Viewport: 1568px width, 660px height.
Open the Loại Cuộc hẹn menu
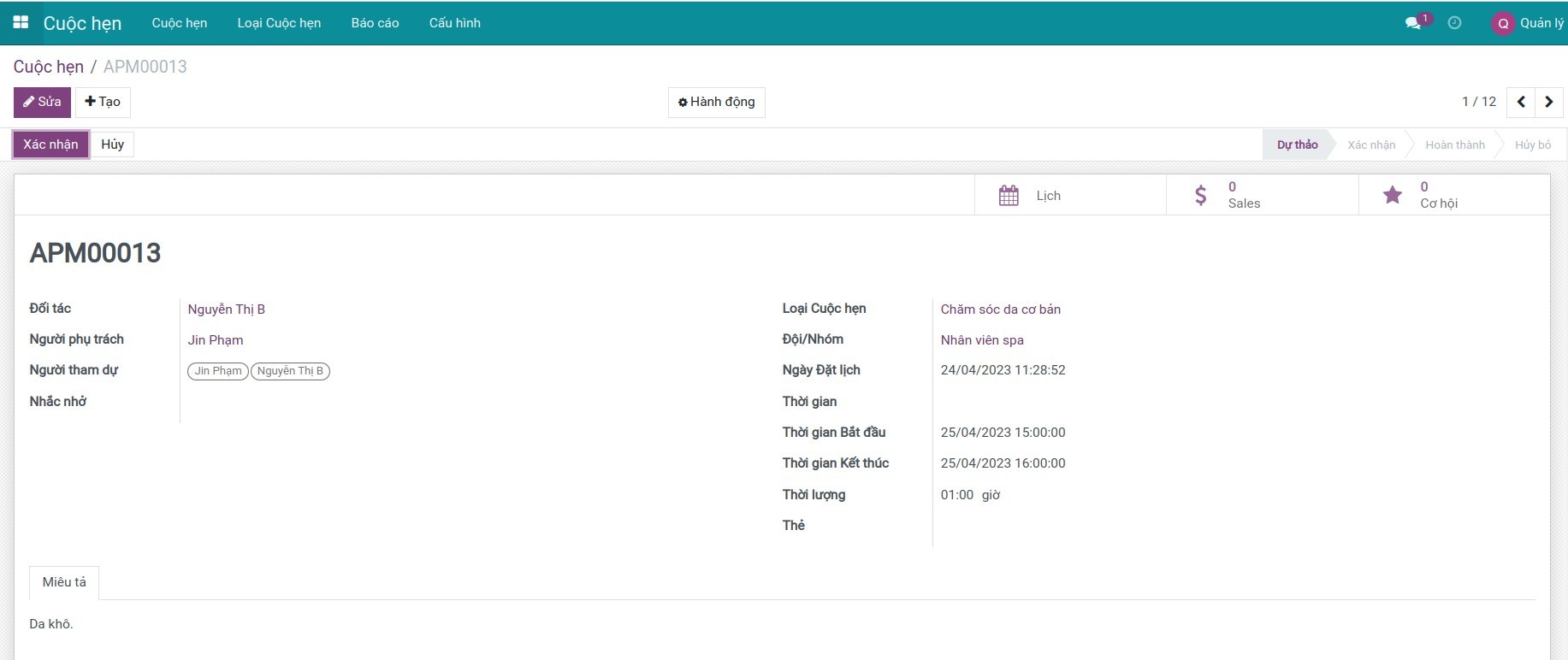[279, 23]
